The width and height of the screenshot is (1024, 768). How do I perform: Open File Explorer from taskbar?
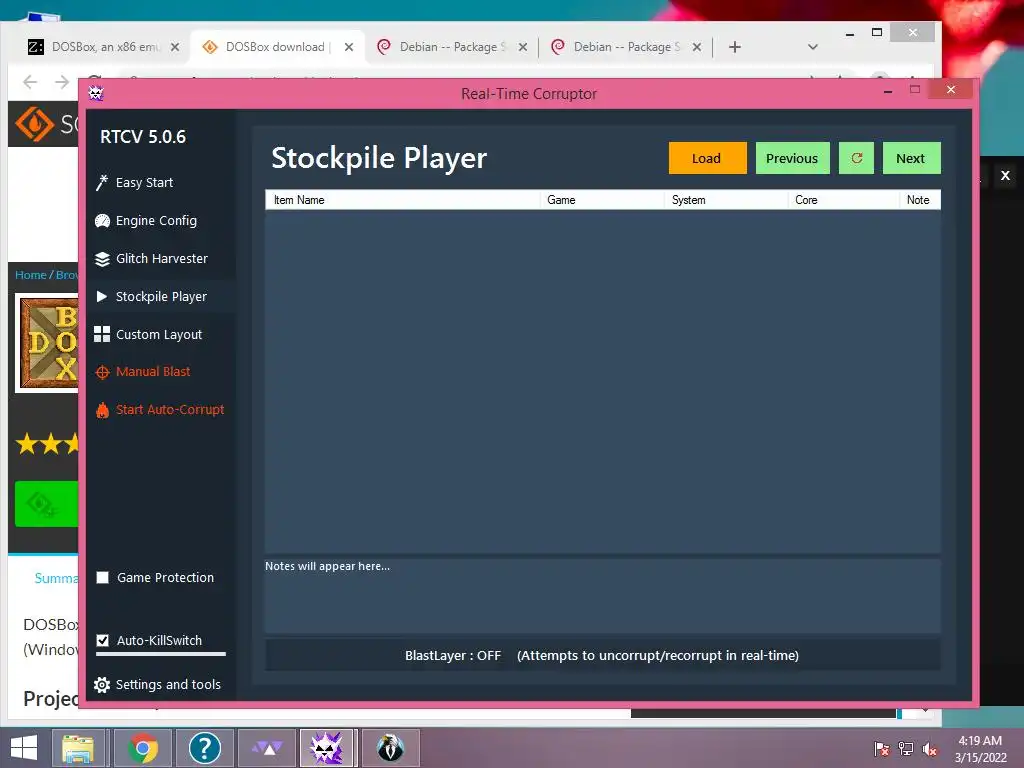point(78,748)
